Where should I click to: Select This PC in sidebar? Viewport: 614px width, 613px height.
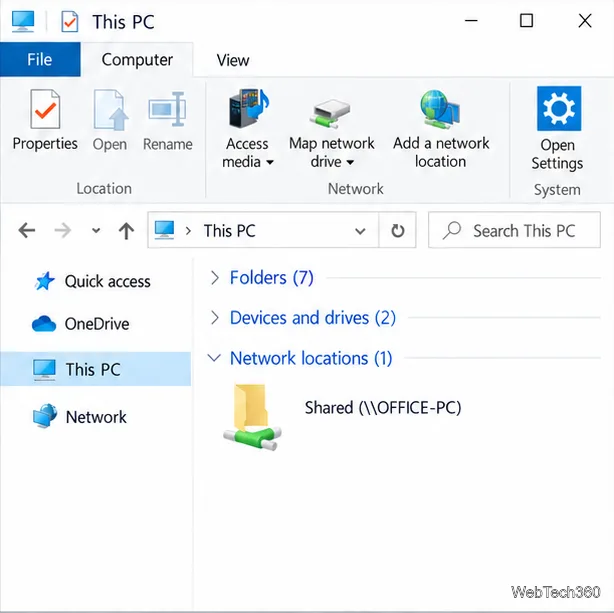pos(96,369)
